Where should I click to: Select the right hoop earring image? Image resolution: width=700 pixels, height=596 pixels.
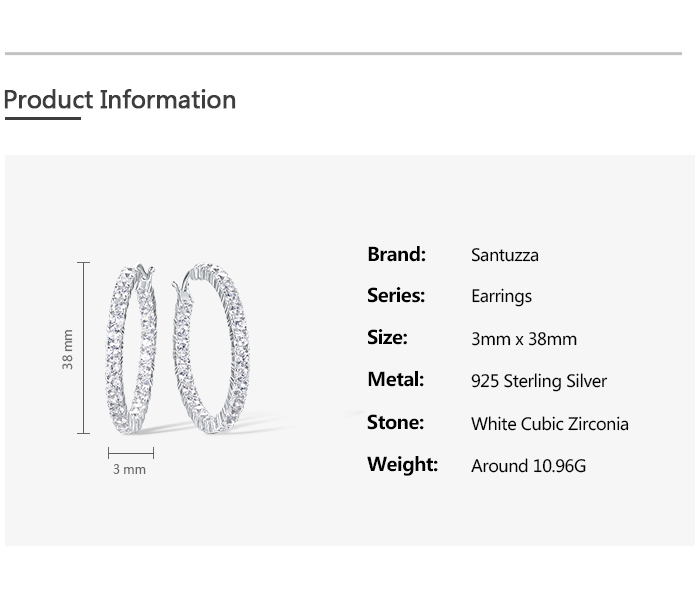pyautogui.click(x=209, y=348)
